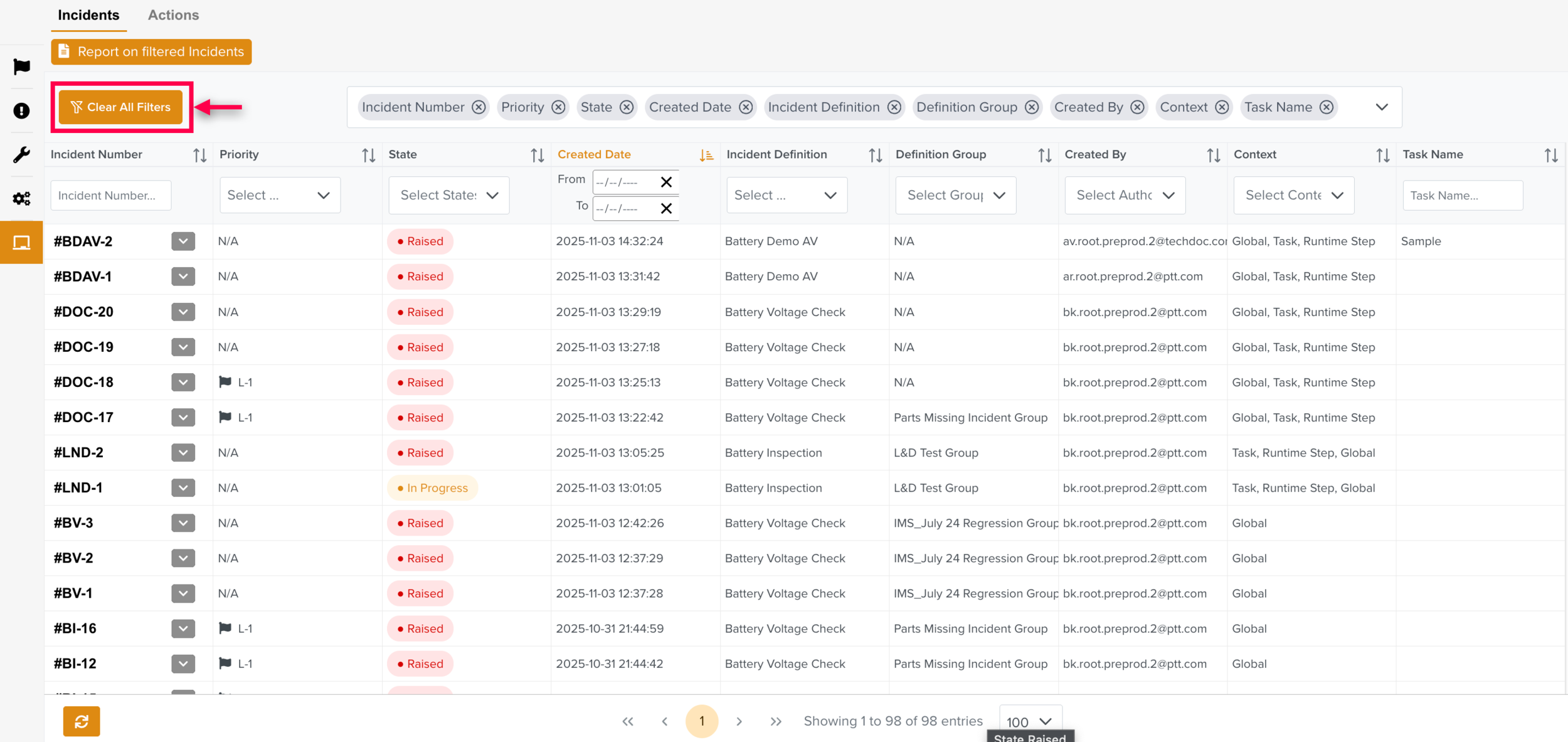This screenshot has height=742, width=1568.
Task: Click the orange refresh icon button
Action: [81, 721]
